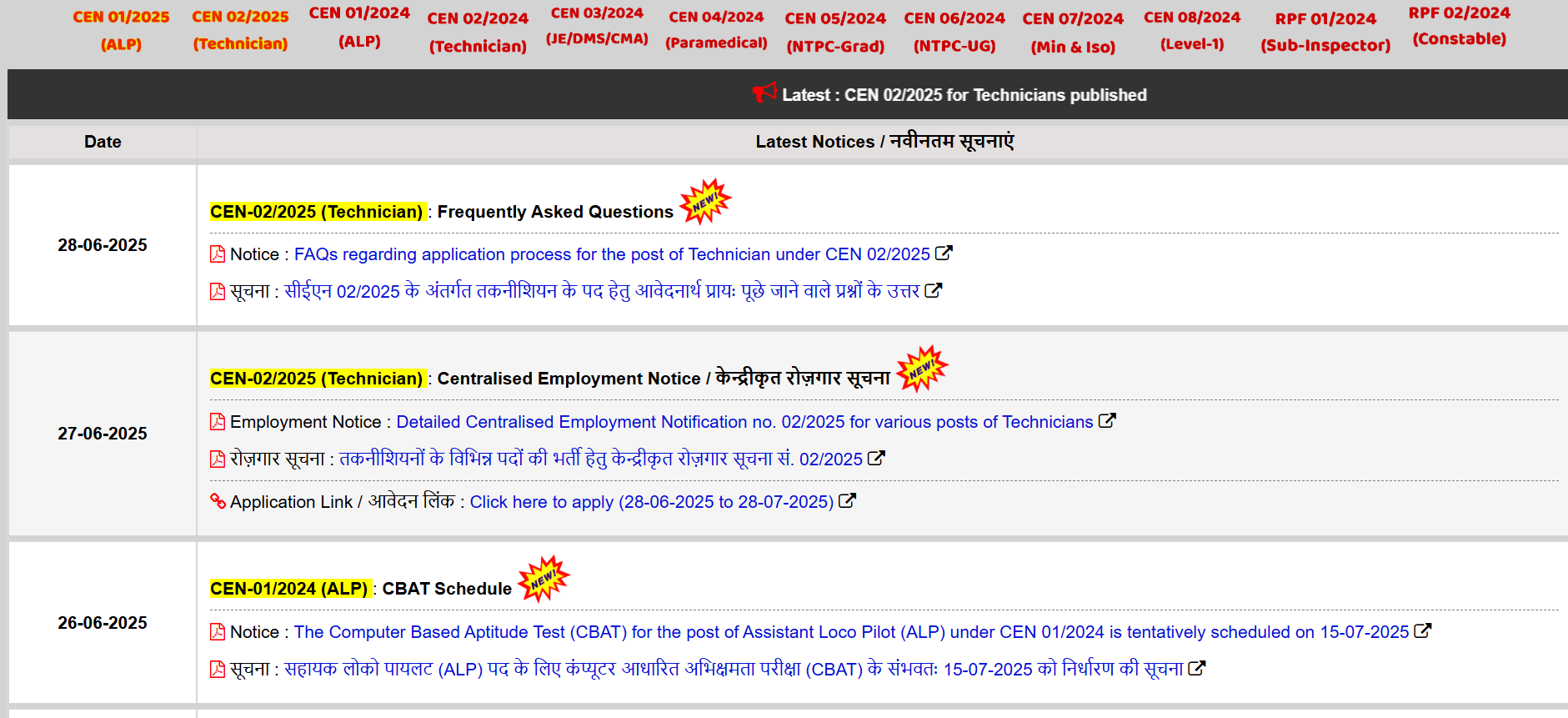This screenshot has width=1568, height=718.
Task: Click PDF icon beside रोज़गार सूचना
Action: click(218, 459)
